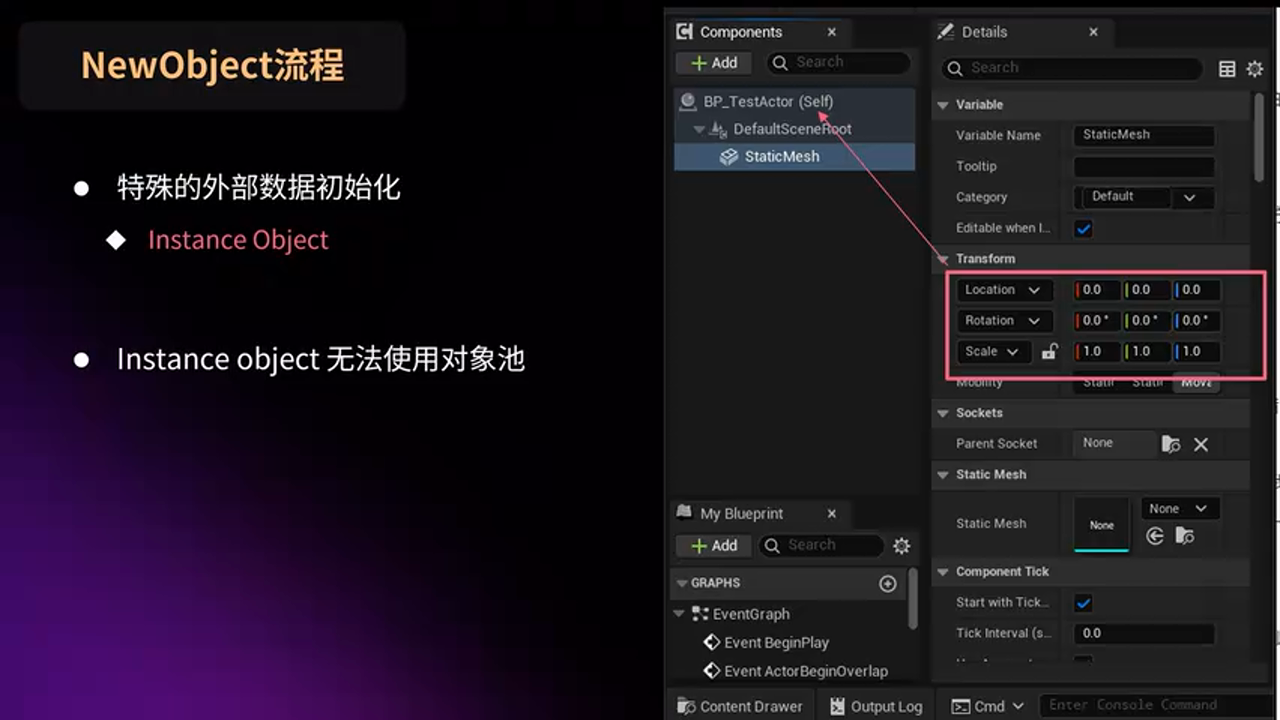Click Add in the My Blueprint panel
The width and height of the screenshot is (1280, 720).
[713, 545]
